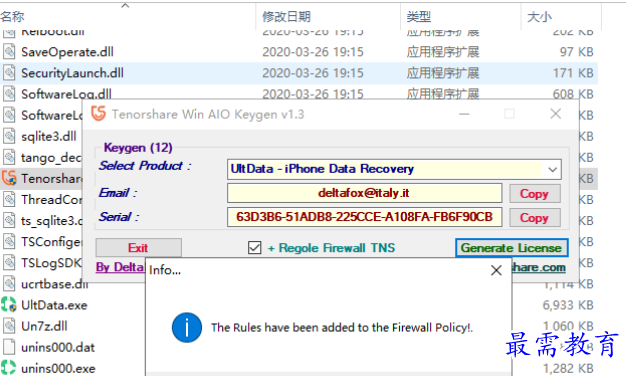Click the SecurityLaunch.dll file icon

coord(9,73)
